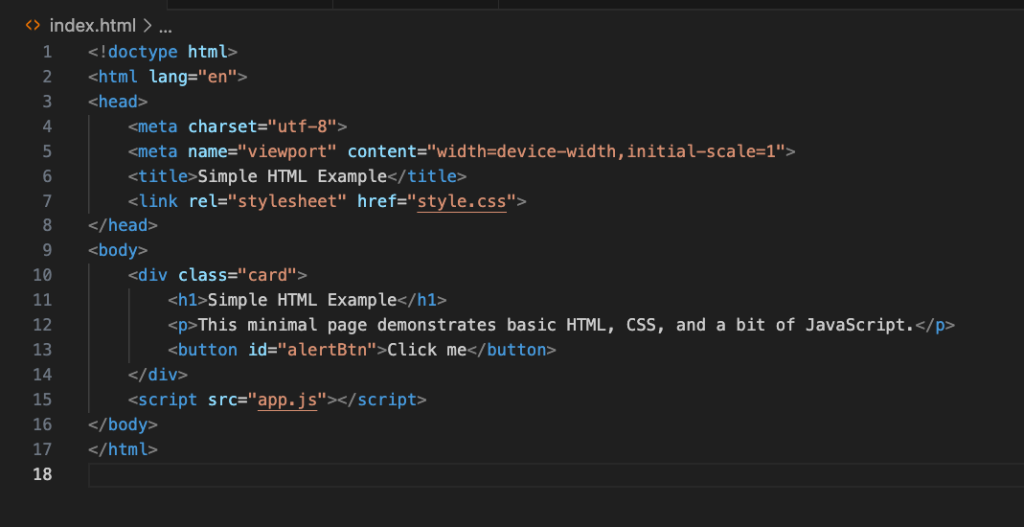Click the breadcrumb chevron after index.html
This screenshot has height=527, width=1024.
tap(146, 25)
